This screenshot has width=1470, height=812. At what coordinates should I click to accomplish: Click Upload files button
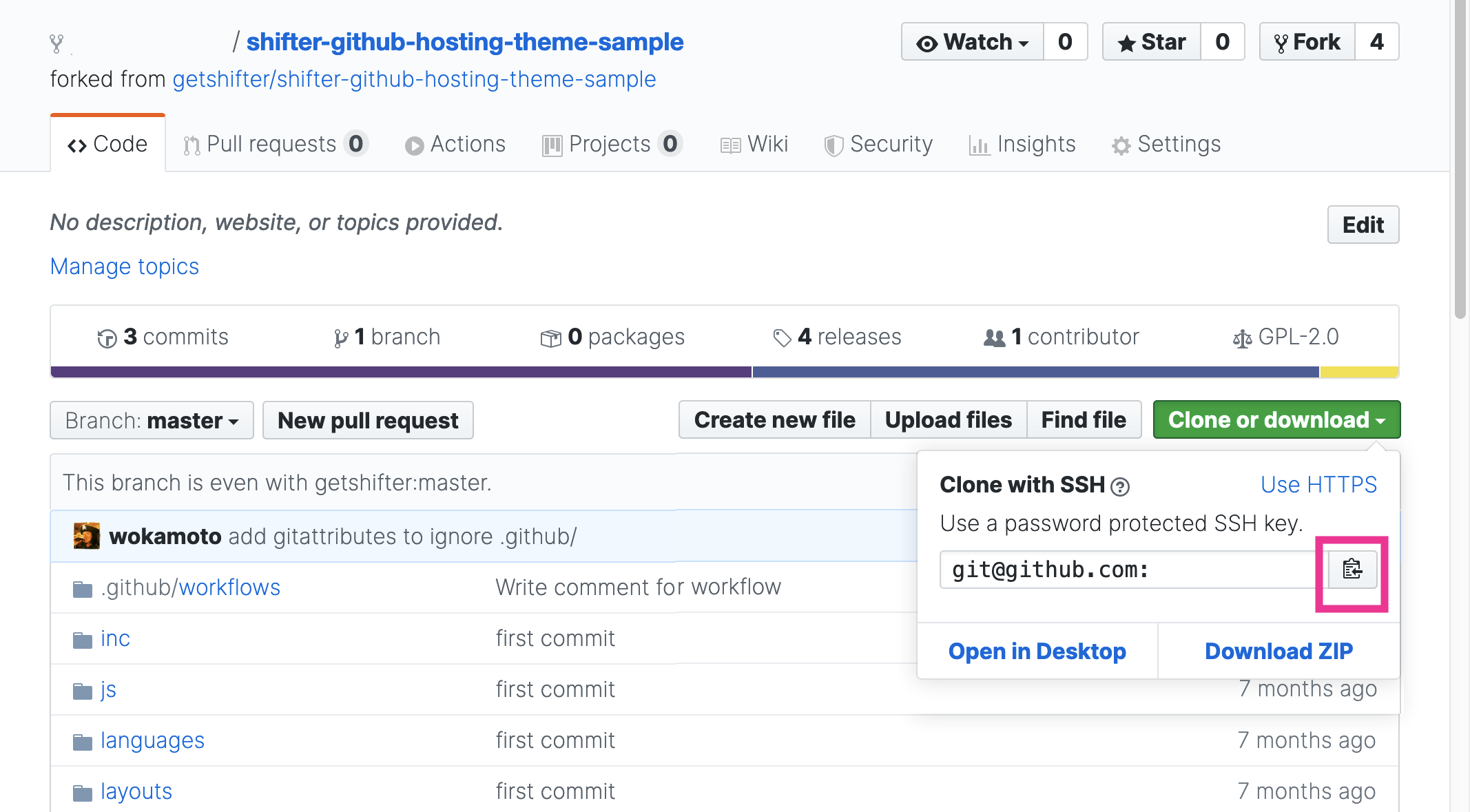949,420
